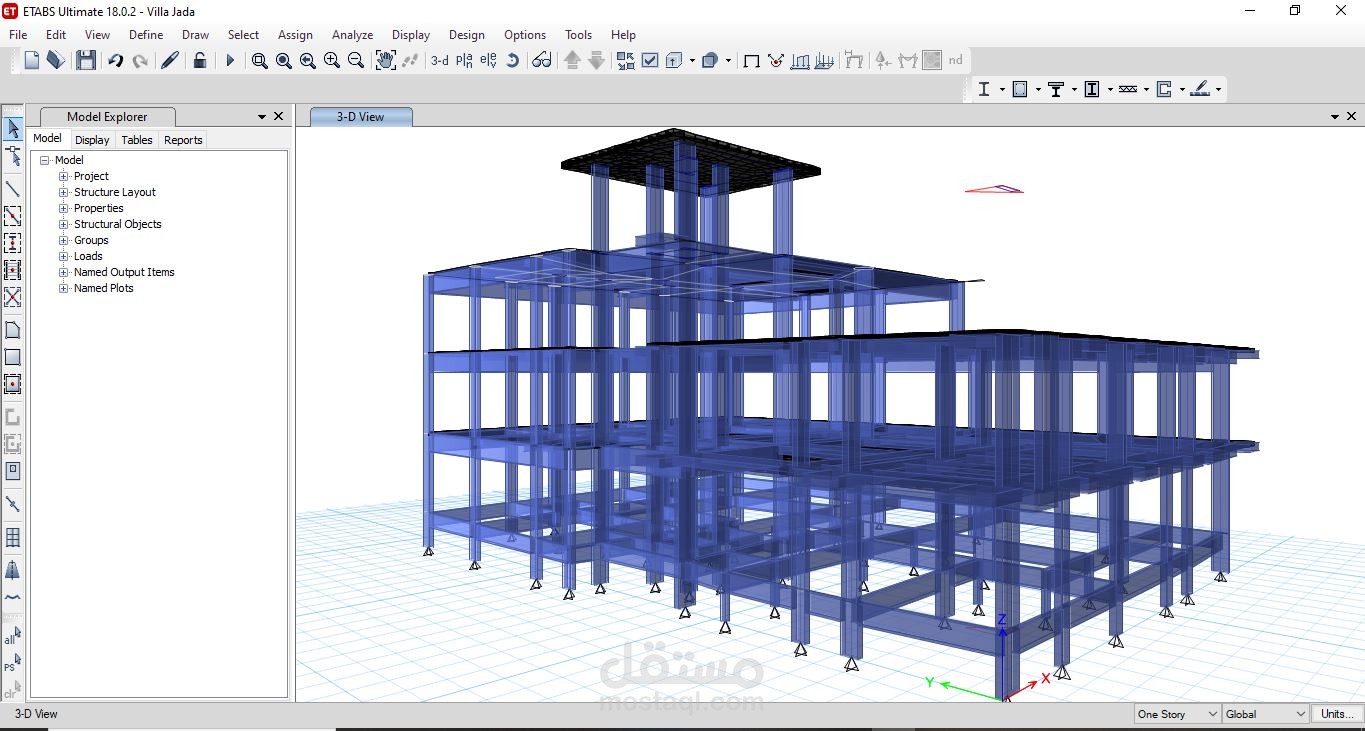The height and width of the screenshot is (731, 1365).
Task: Click the Zoom In magnifier icon
Action: (x=331, y=61)
